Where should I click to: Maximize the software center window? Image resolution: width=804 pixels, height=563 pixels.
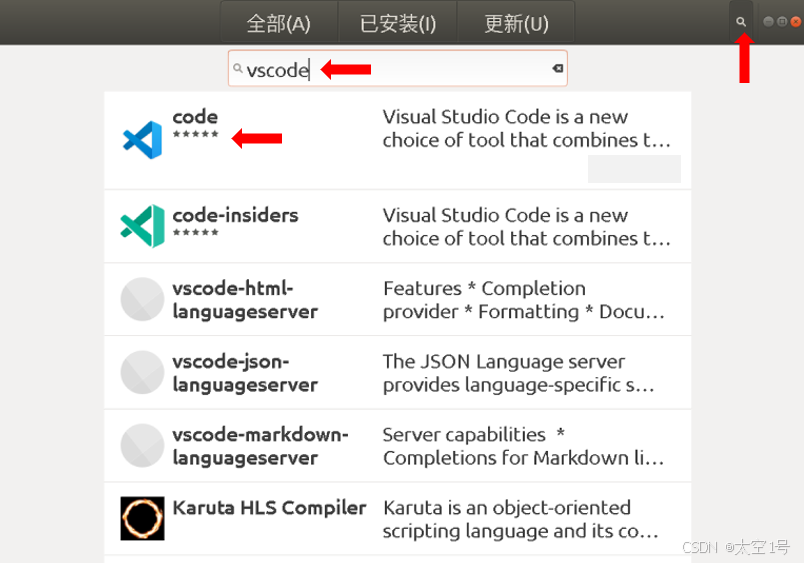click(782, 22)
